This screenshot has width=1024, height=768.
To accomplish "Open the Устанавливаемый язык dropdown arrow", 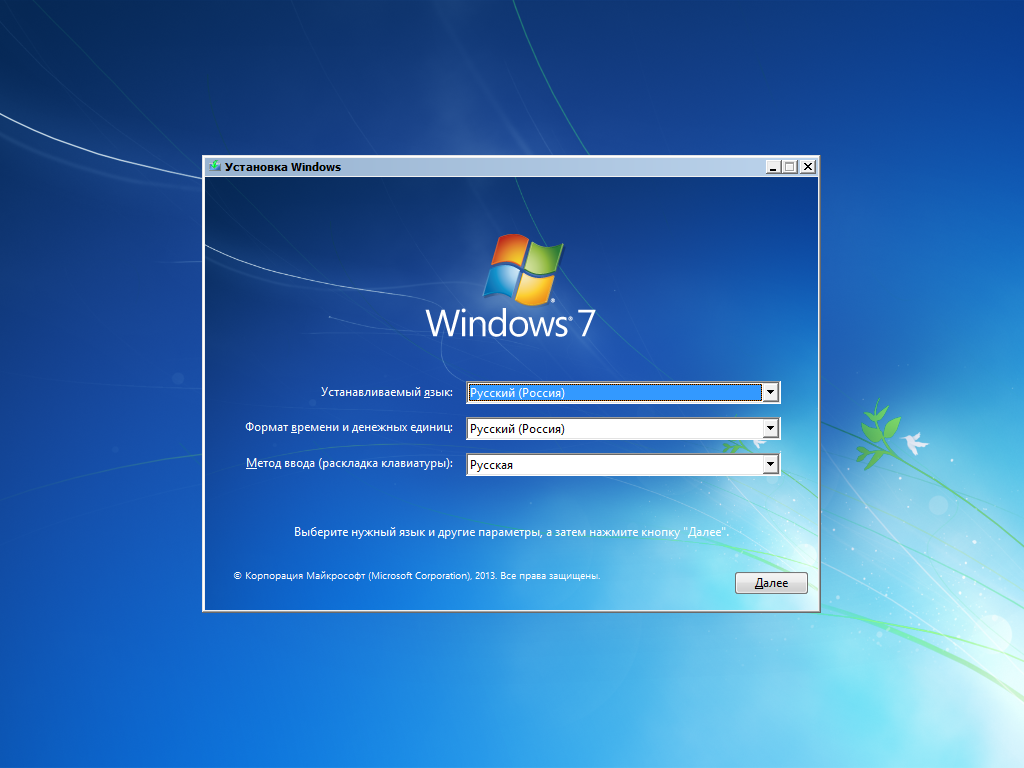I will 771,392.
